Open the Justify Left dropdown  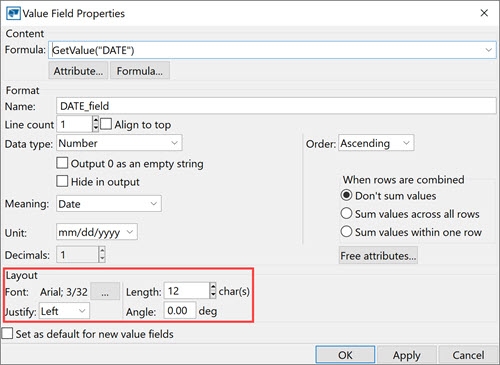pos(64,311)
